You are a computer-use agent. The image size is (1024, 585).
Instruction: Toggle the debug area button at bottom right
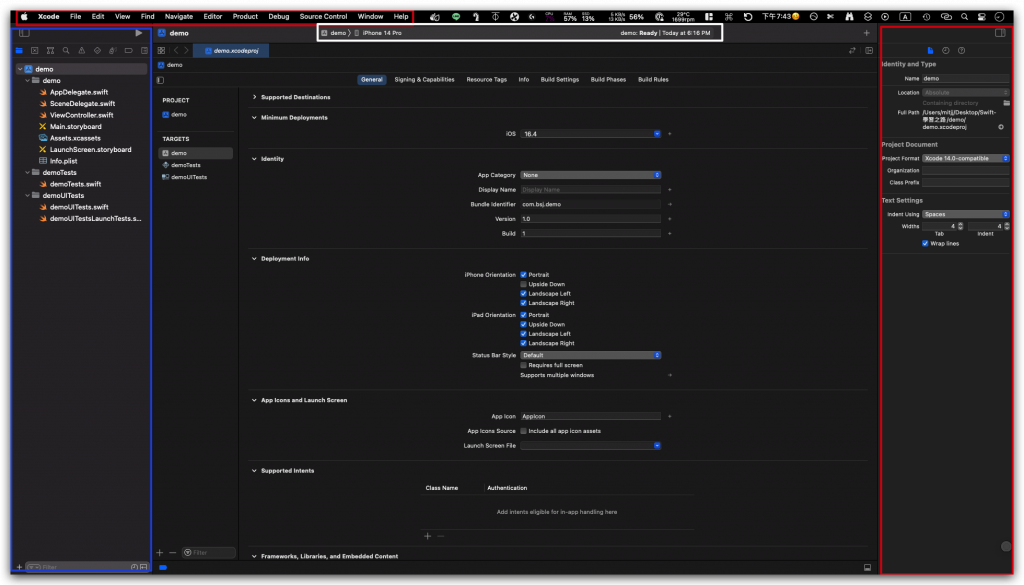[x=867, y=567]
